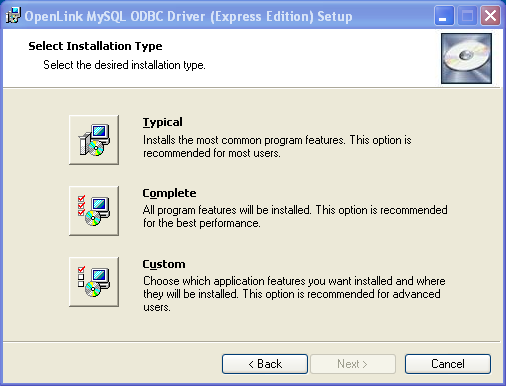
Task: Click the 'All program features will be installed' text
Action: [x=295, y=217]
